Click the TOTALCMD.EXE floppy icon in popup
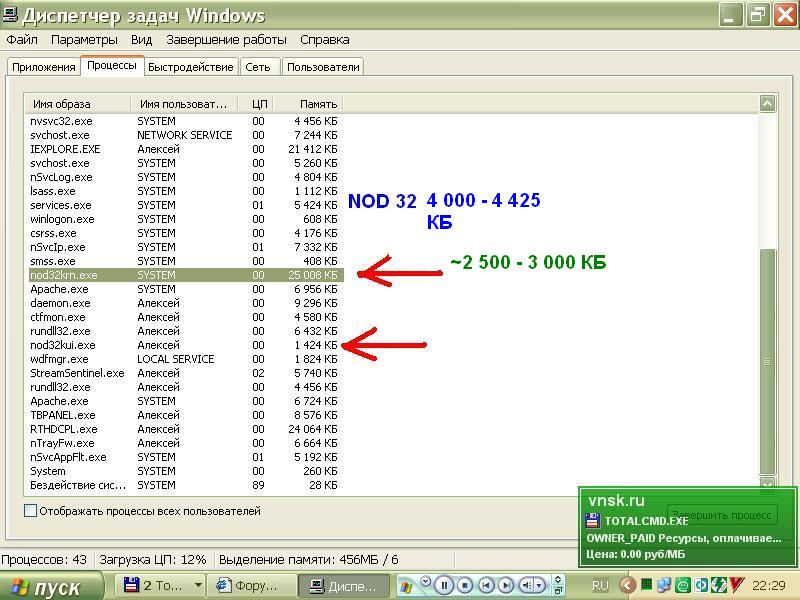The width and height of the screenshot is (800, 600). pos(592,520)
